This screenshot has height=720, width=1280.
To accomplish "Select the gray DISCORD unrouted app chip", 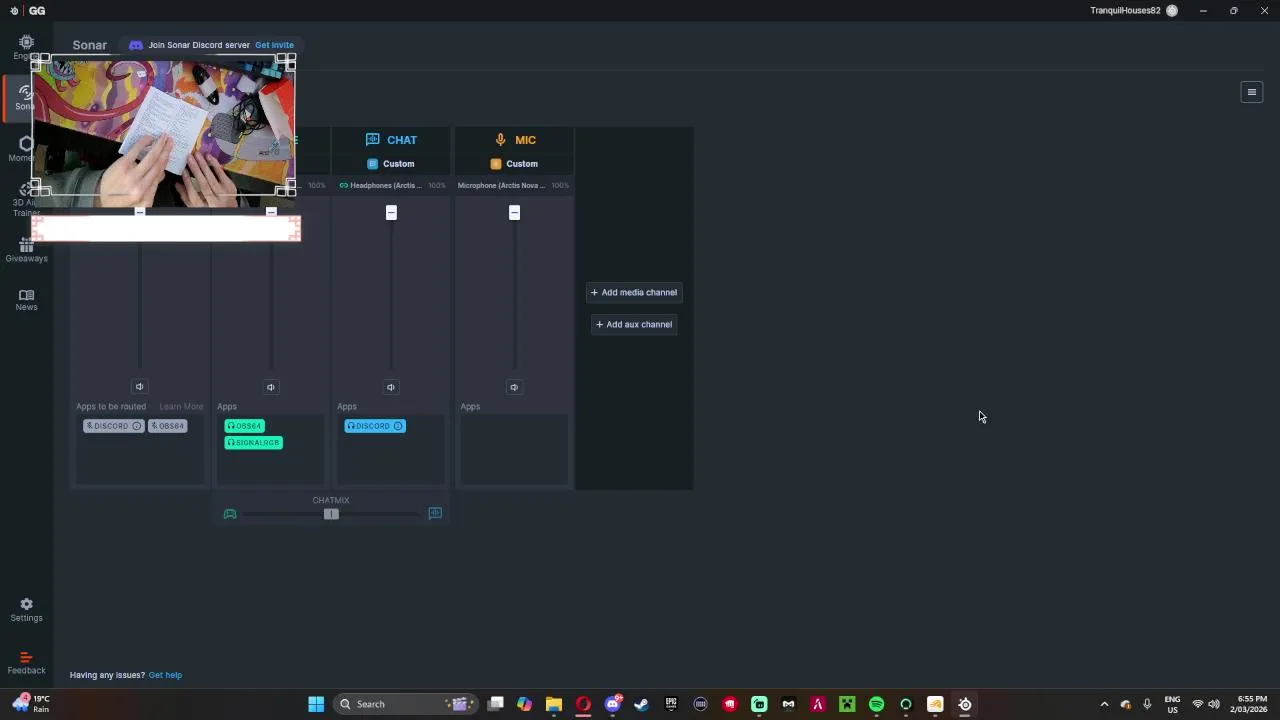I will [113, 426].
